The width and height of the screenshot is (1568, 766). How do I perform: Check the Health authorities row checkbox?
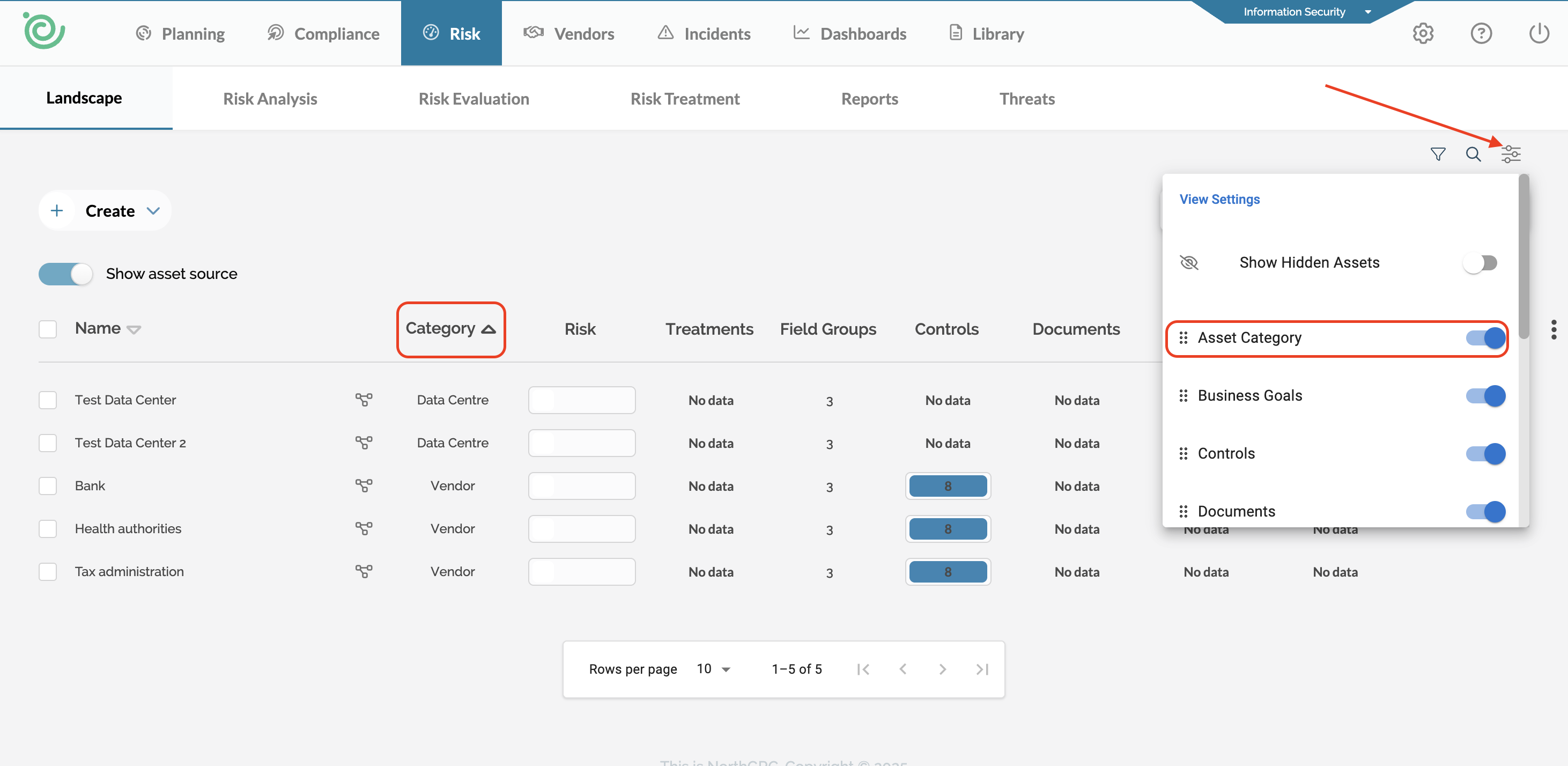coord(48,528)
